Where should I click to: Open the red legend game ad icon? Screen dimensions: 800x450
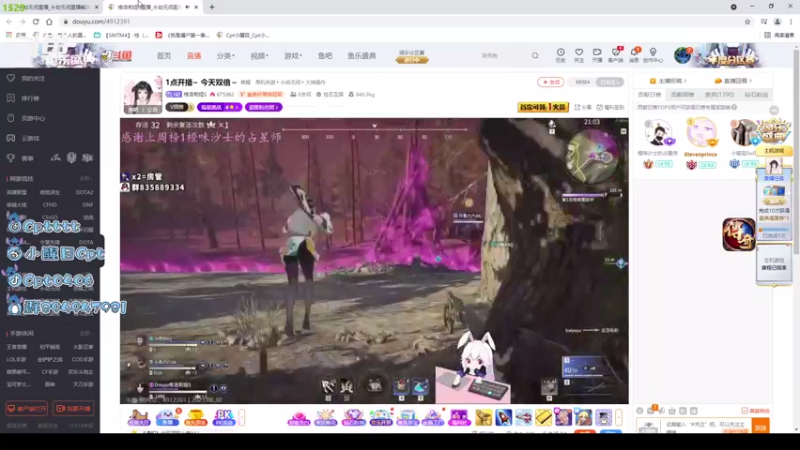738,235
